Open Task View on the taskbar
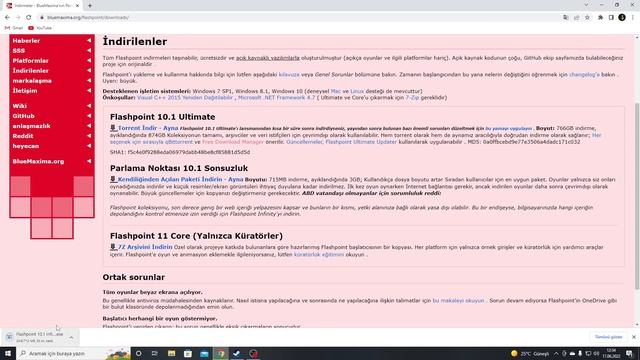The height and width of the screenshot is (360, 640). [x=155, y=353]
